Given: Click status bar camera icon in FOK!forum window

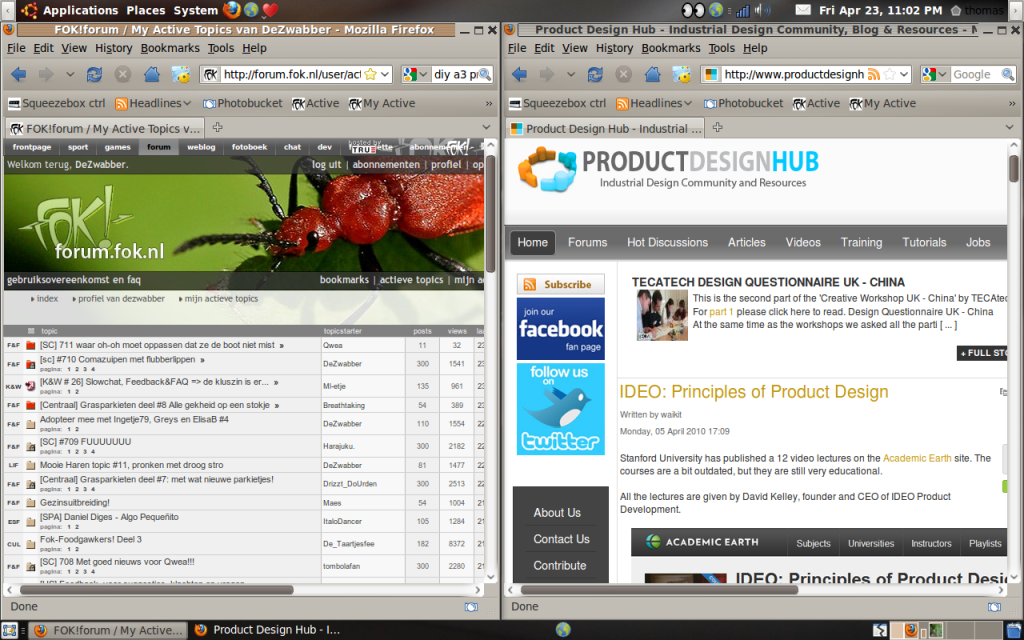Looking at the screenshot, I should pyautogui.click(x=471, y=607).
